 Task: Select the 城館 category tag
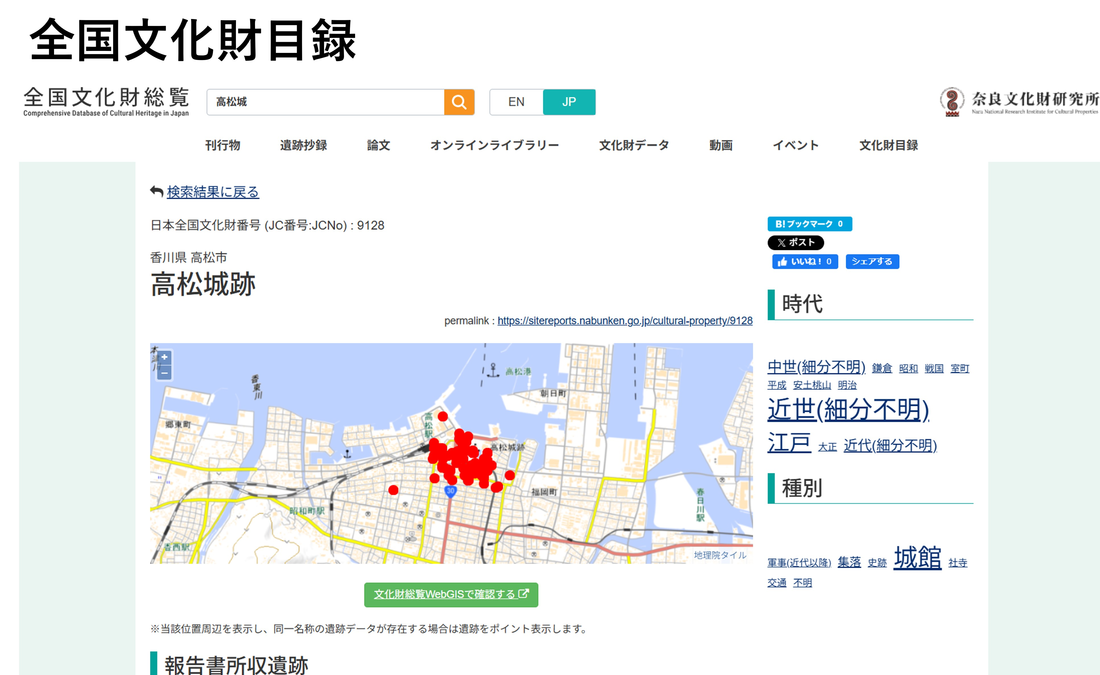pos(917,558)
